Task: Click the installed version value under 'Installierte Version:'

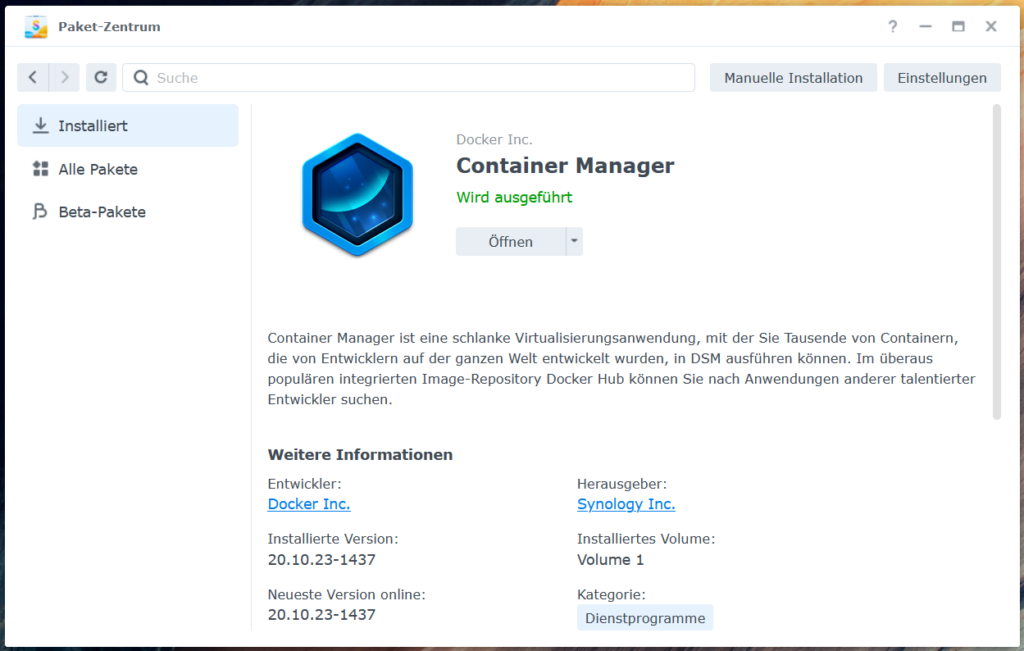Action: (321, 560)
